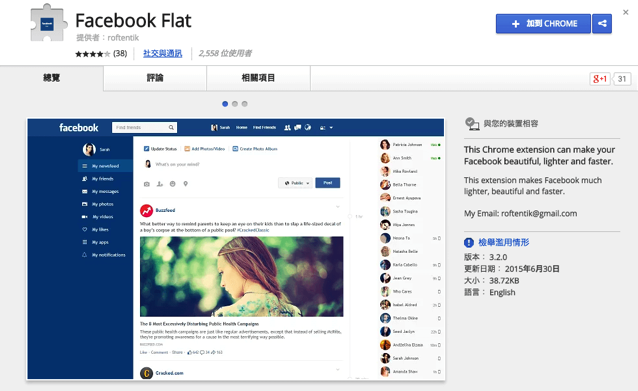The image size is (638, 391).
Task: Click My notifications bell icon in preview sidebar
Action: point(85,255)
